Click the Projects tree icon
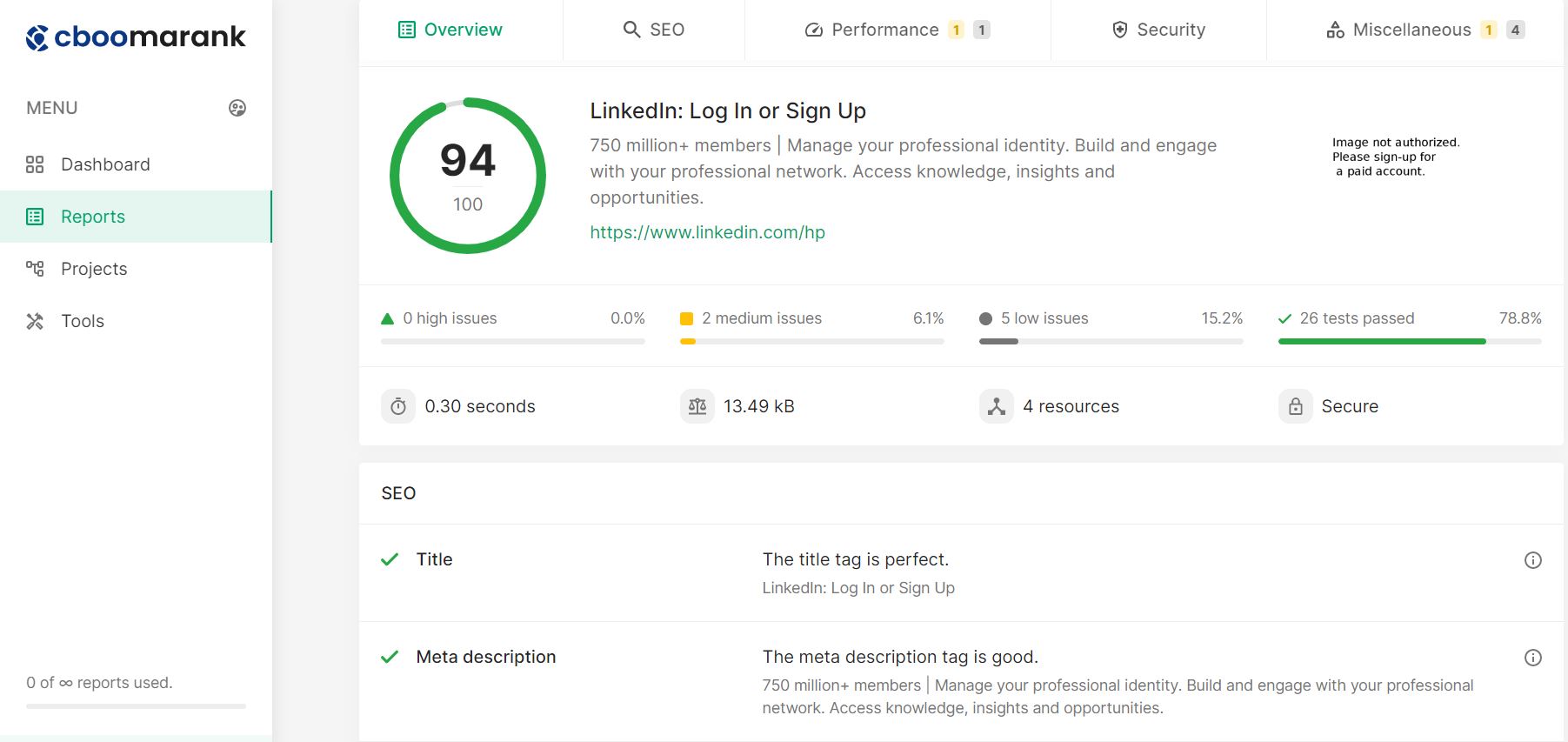This screenshot has height=742, width=1568. [x=35, y=269]
